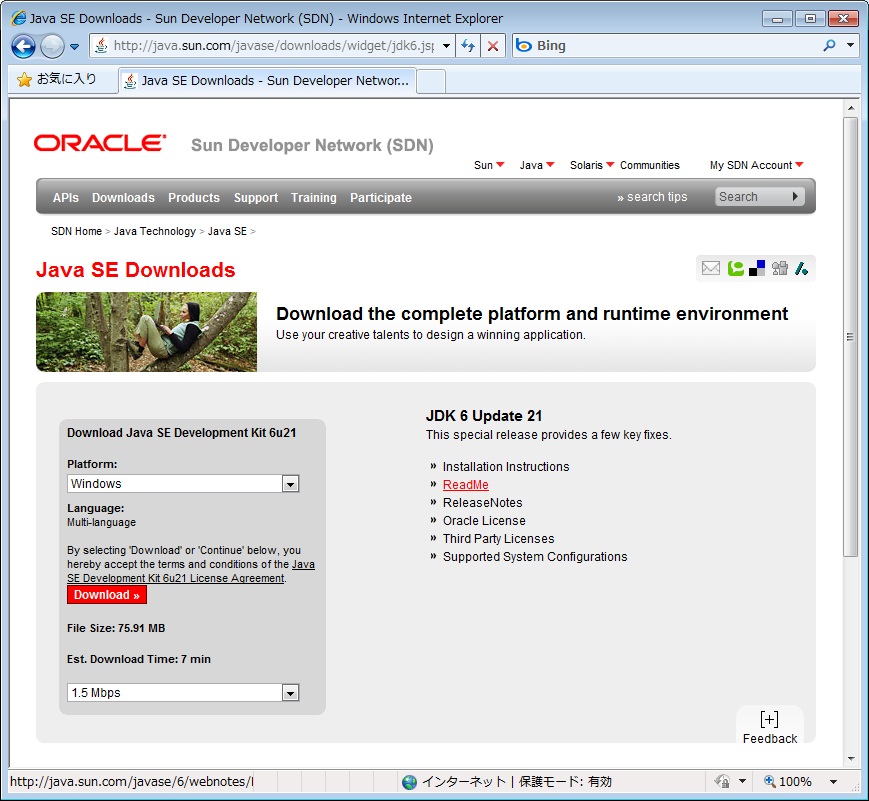Click the Bing magnifier search icon
This screenshot has height=801, width=869.
tap(829, 45)
